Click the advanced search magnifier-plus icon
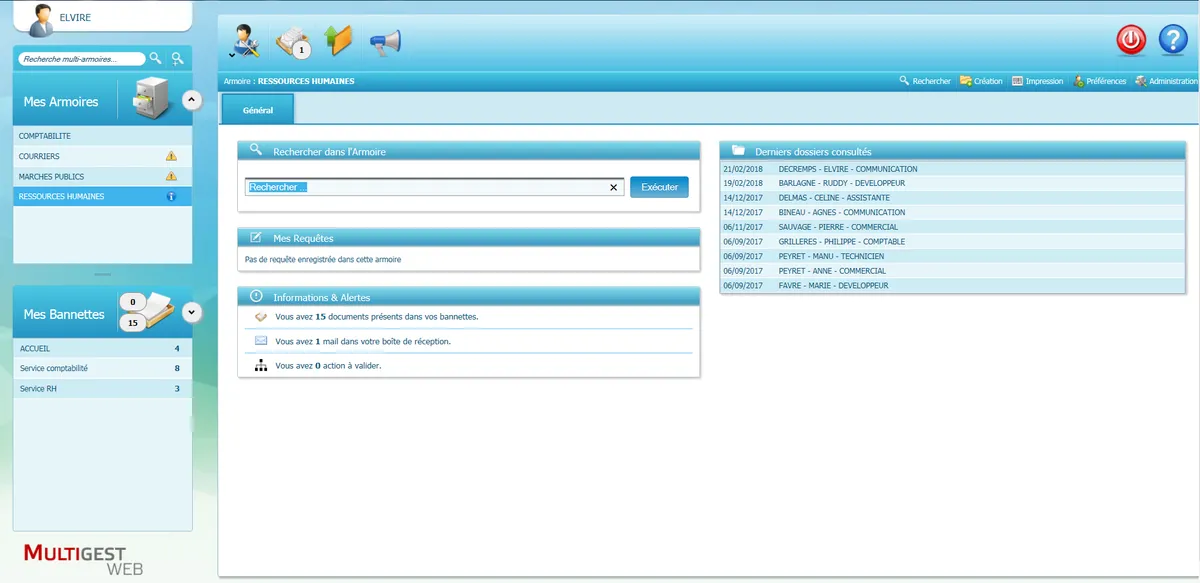This screenshot has width=1200, height=583. [x=177, y=59]
